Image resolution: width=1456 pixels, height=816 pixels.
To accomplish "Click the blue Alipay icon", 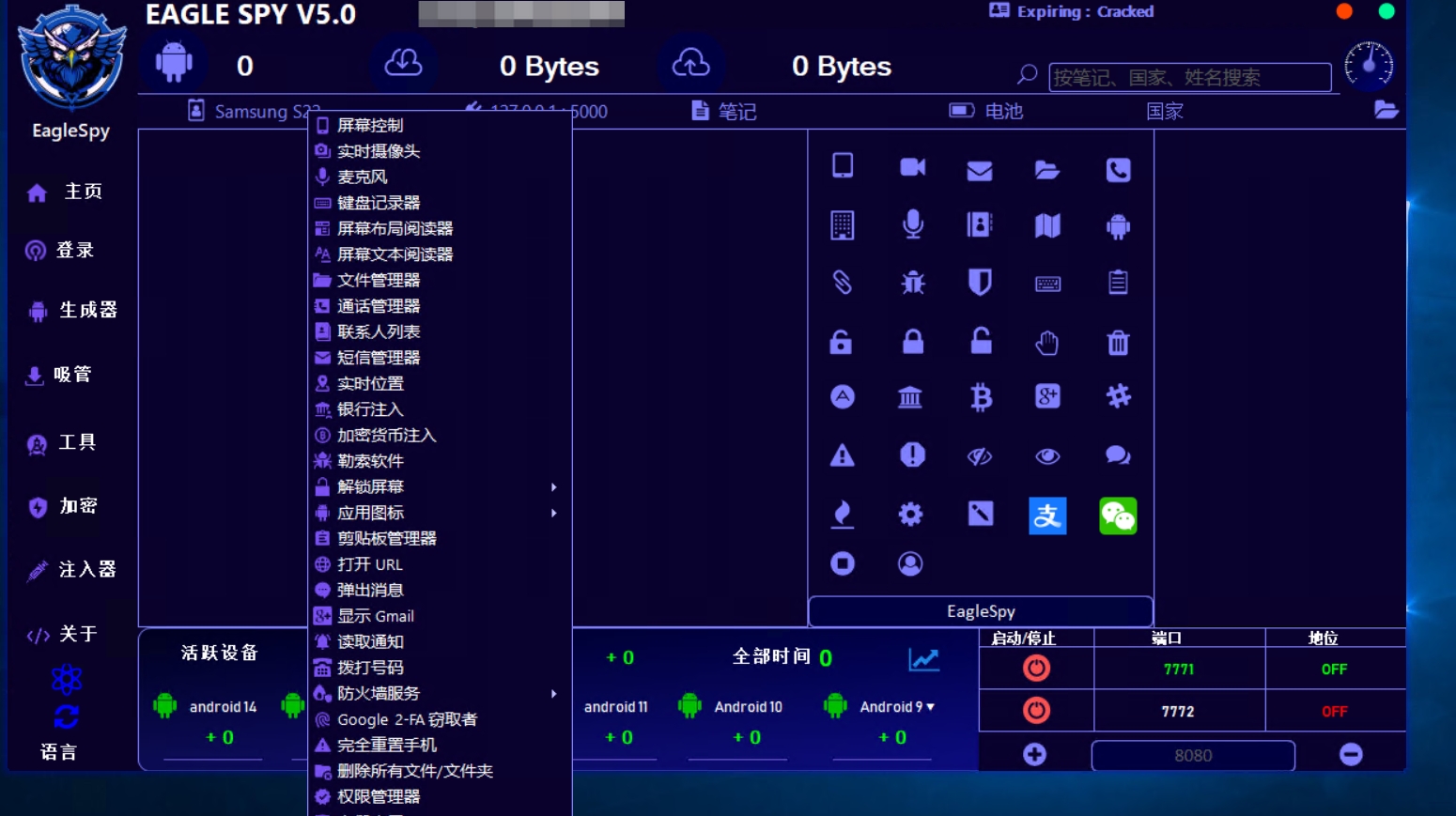I will click(1047, 516).
